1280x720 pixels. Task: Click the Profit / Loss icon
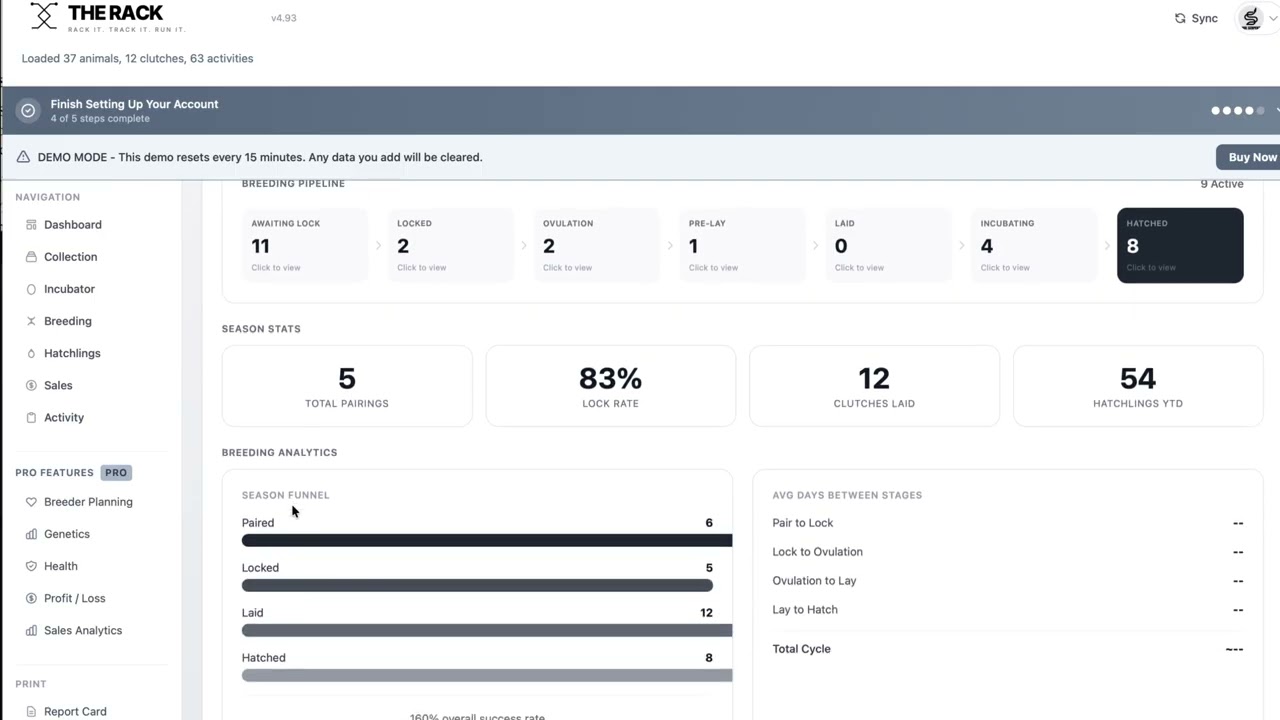tap(31, 598)
